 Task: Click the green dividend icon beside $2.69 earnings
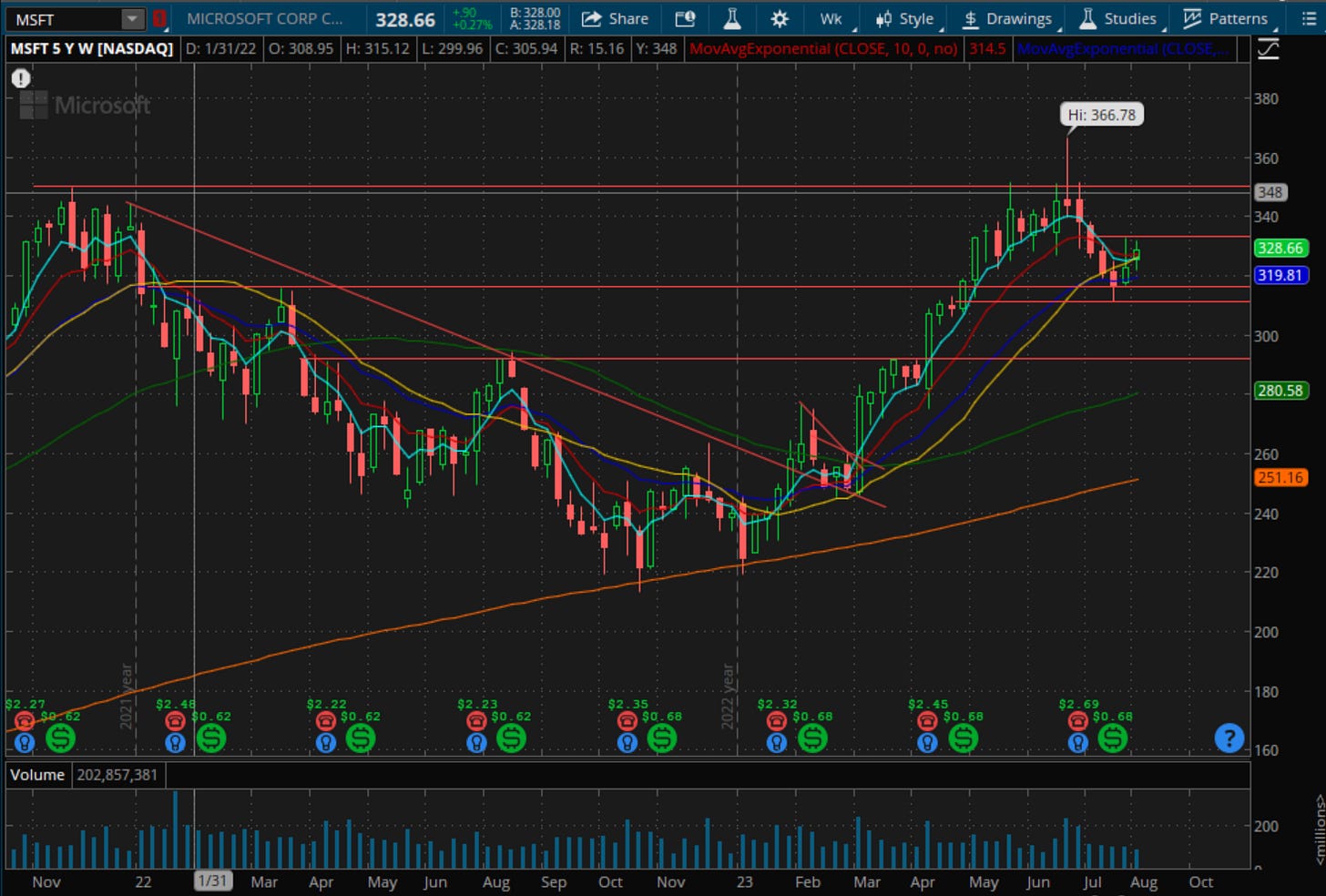[1113, 738]
